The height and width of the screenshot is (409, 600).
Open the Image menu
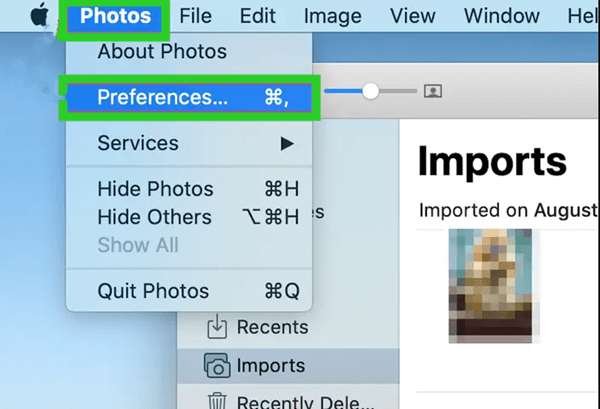(x=332, y=16)
